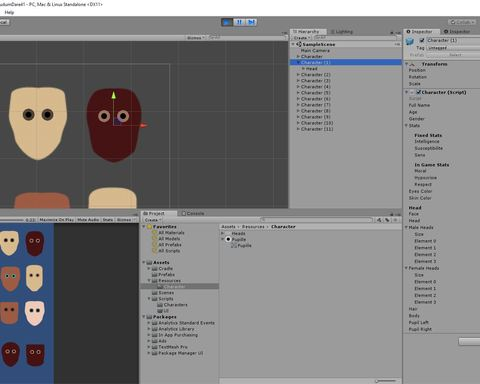The width and height of the screenshot is (480, 384).
Task: Pause the game with the Pause button
Action: (239, 22)
